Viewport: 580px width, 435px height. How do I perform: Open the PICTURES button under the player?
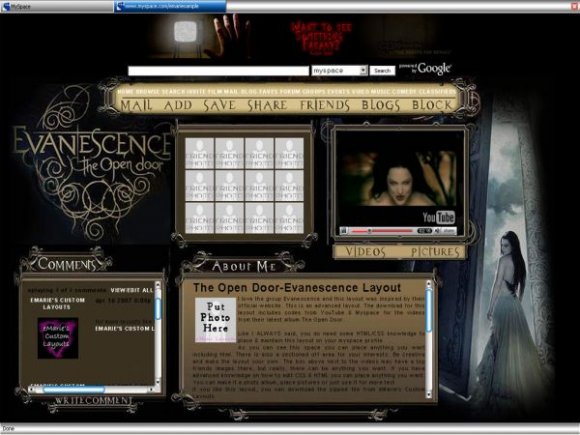[x=435, y=252]
